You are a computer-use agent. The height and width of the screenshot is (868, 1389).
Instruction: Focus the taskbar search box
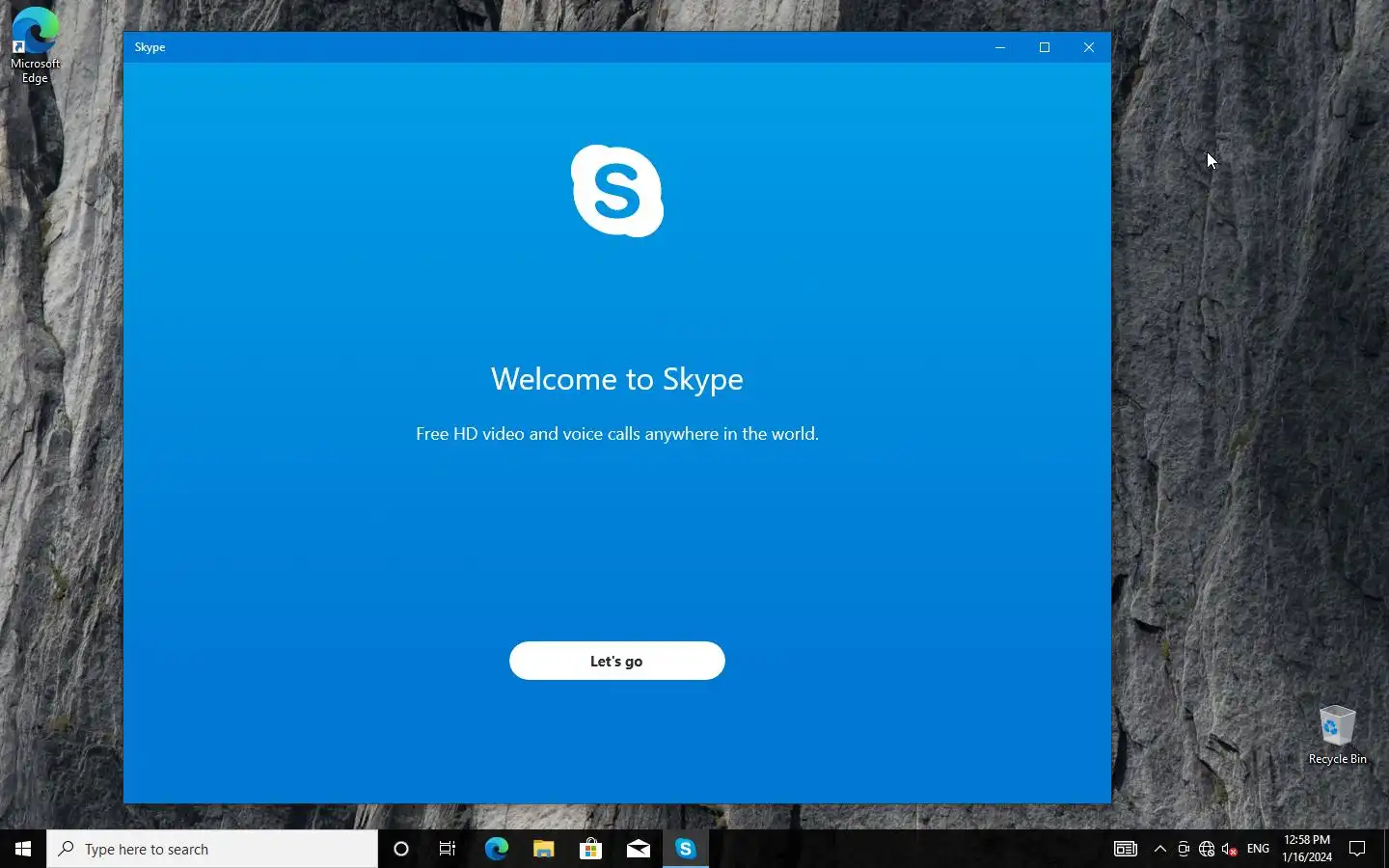coord(212,849)
